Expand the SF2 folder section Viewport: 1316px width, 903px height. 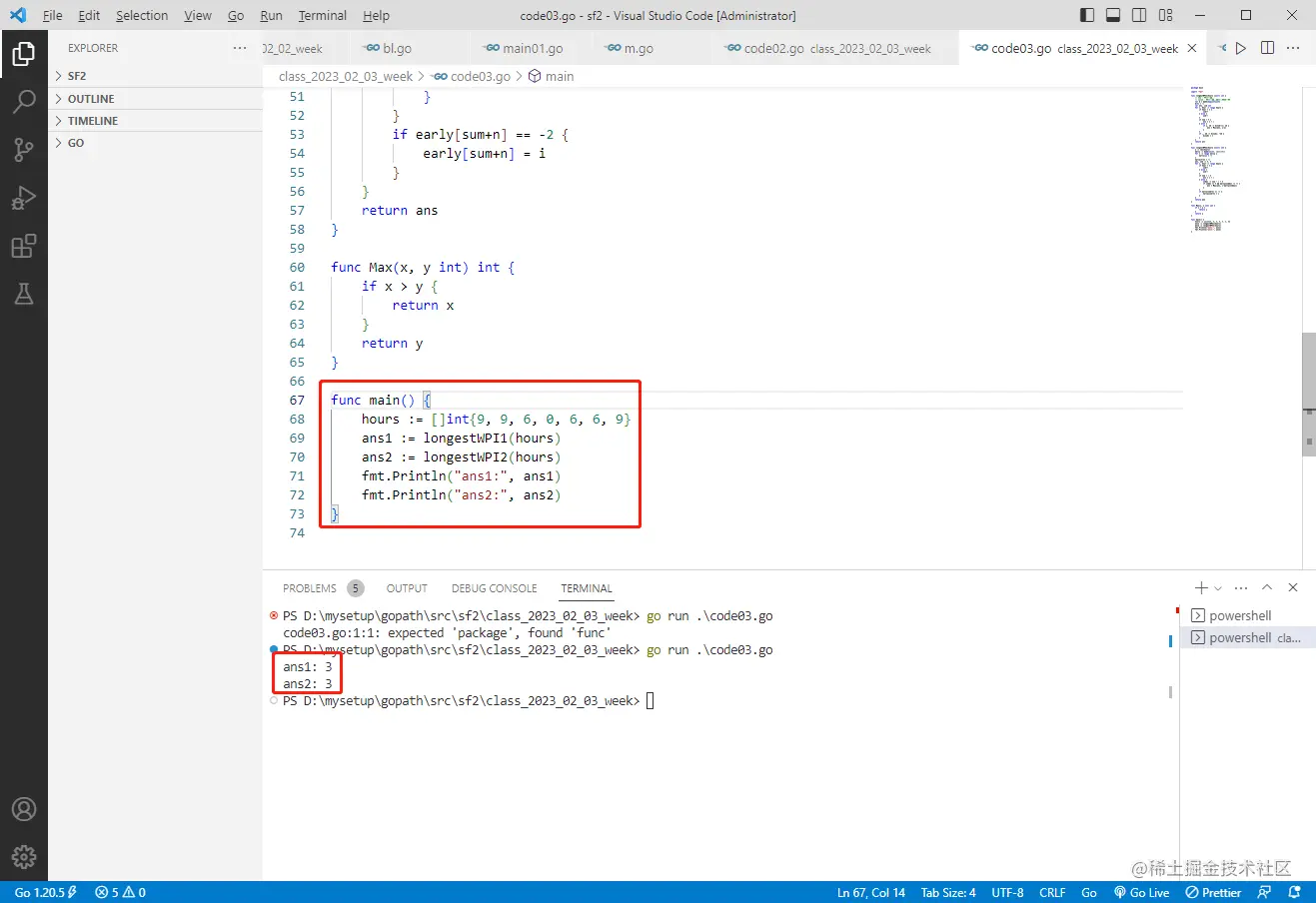[x=155, y=76]
